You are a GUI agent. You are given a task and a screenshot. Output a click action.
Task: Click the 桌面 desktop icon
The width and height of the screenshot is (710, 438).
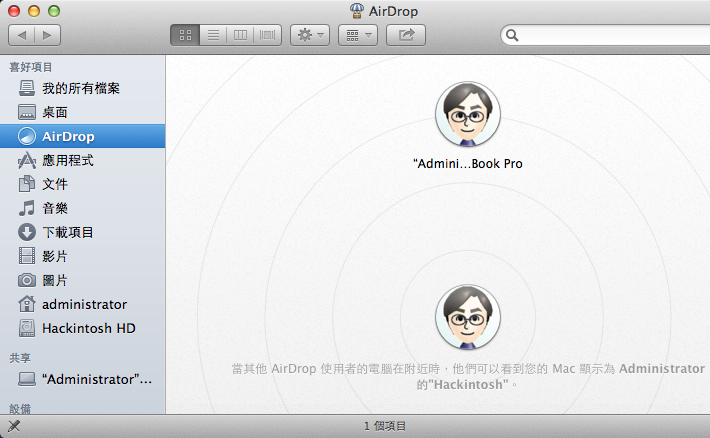(x=27, y=112)
